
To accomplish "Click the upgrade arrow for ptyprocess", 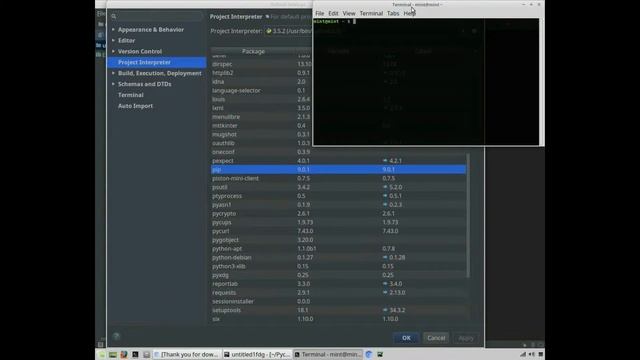I will (x=385, y=196).
